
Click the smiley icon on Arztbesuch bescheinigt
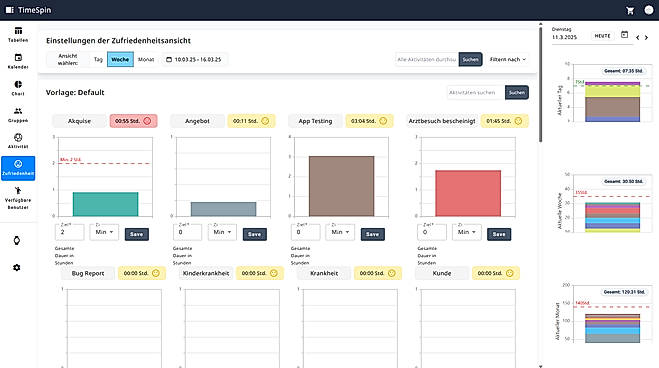(518, 121)
